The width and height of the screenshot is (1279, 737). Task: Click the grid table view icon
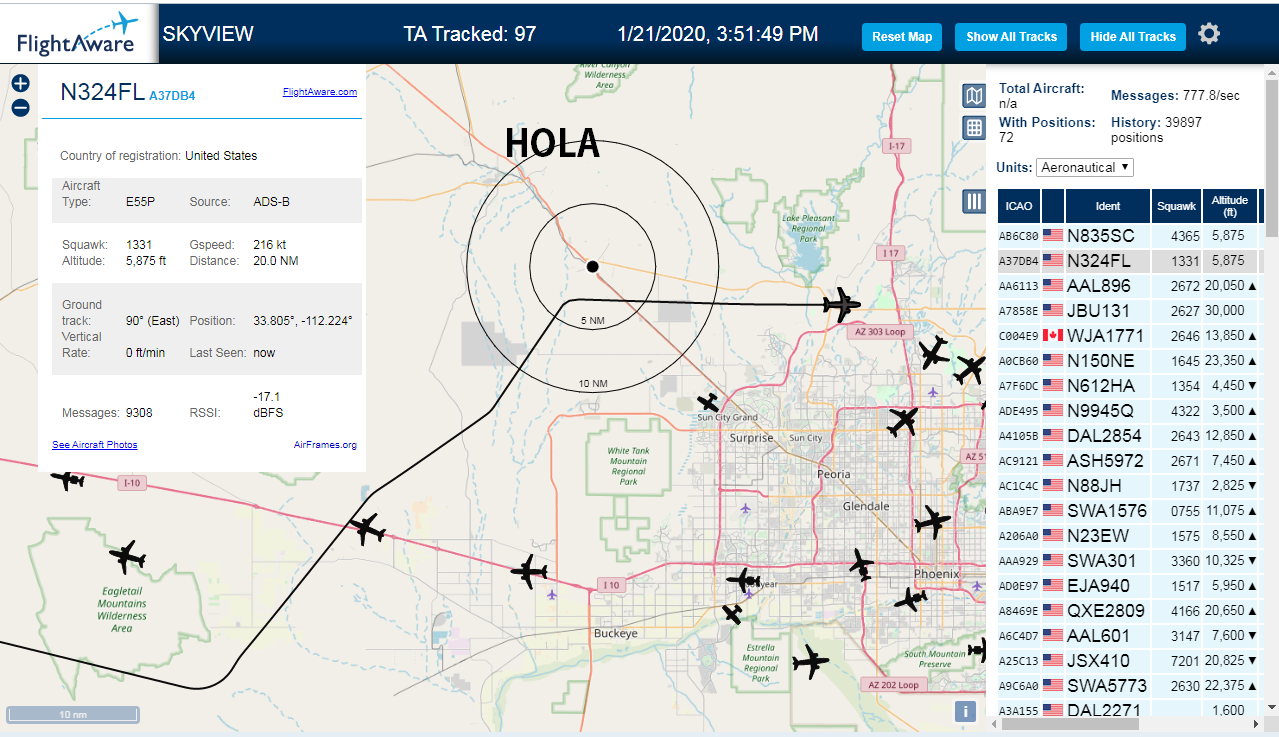click(x=974, y=128)
